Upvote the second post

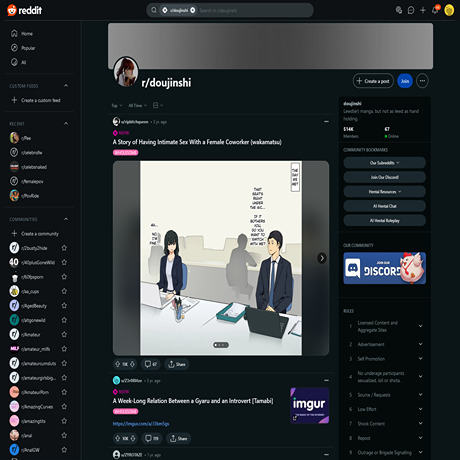click(117, 438)
